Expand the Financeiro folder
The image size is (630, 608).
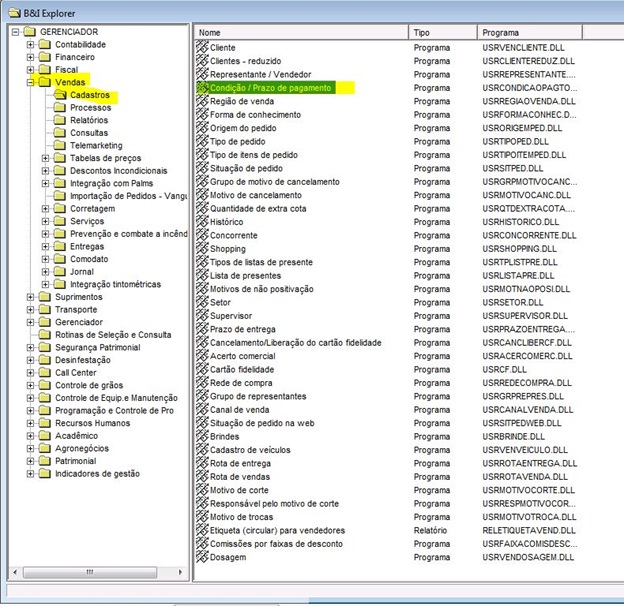point(31,57)
